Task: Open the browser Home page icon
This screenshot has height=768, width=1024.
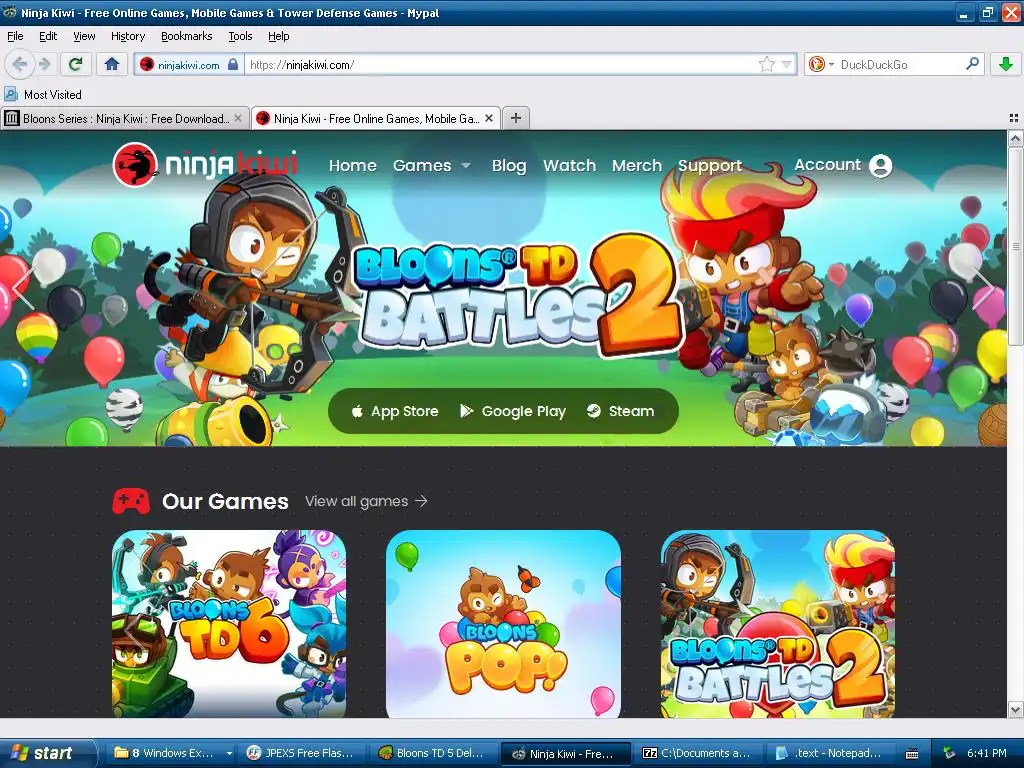Action: pos(112,64)
